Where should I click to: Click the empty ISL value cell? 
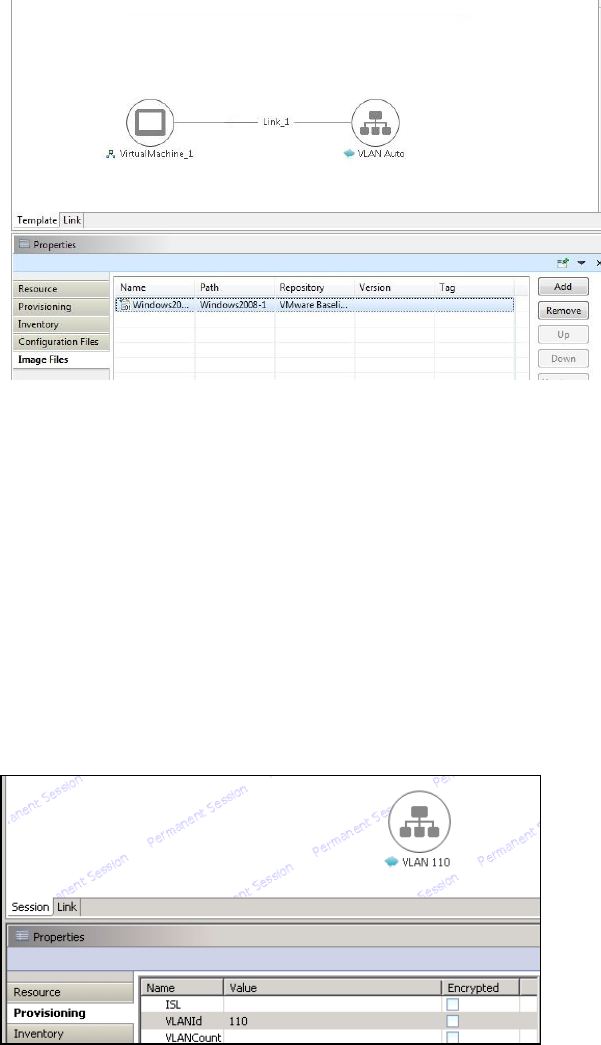pyautogui.click(x=332, y=1004)
